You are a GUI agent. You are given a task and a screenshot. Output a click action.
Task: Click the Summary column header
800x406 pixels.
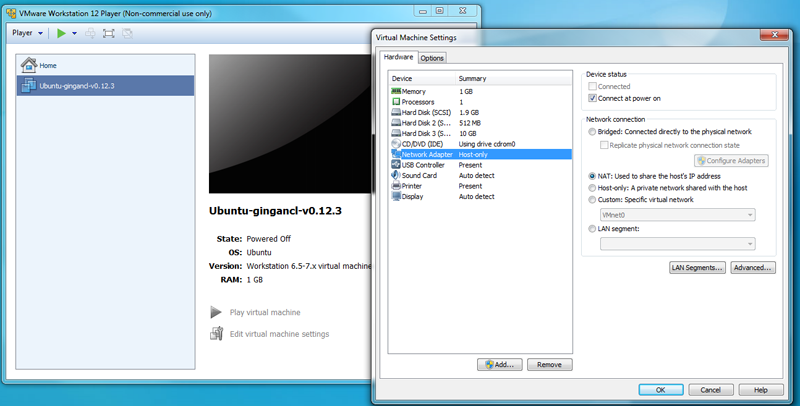pyautogui.click(x=513, y=79)
